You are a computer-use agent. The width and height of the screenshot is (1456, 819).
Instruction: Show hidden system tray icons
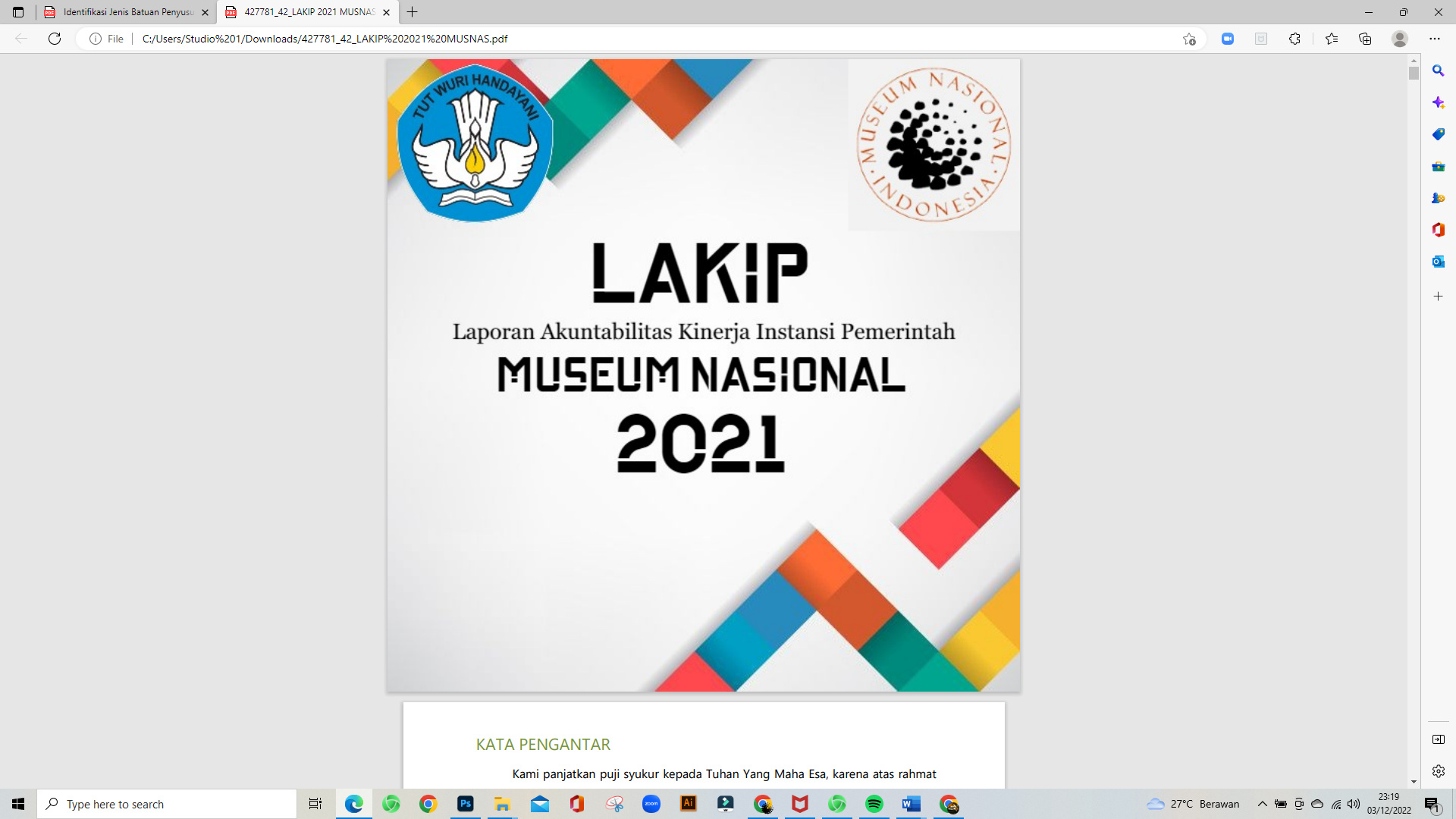(x=1263, y=804)
